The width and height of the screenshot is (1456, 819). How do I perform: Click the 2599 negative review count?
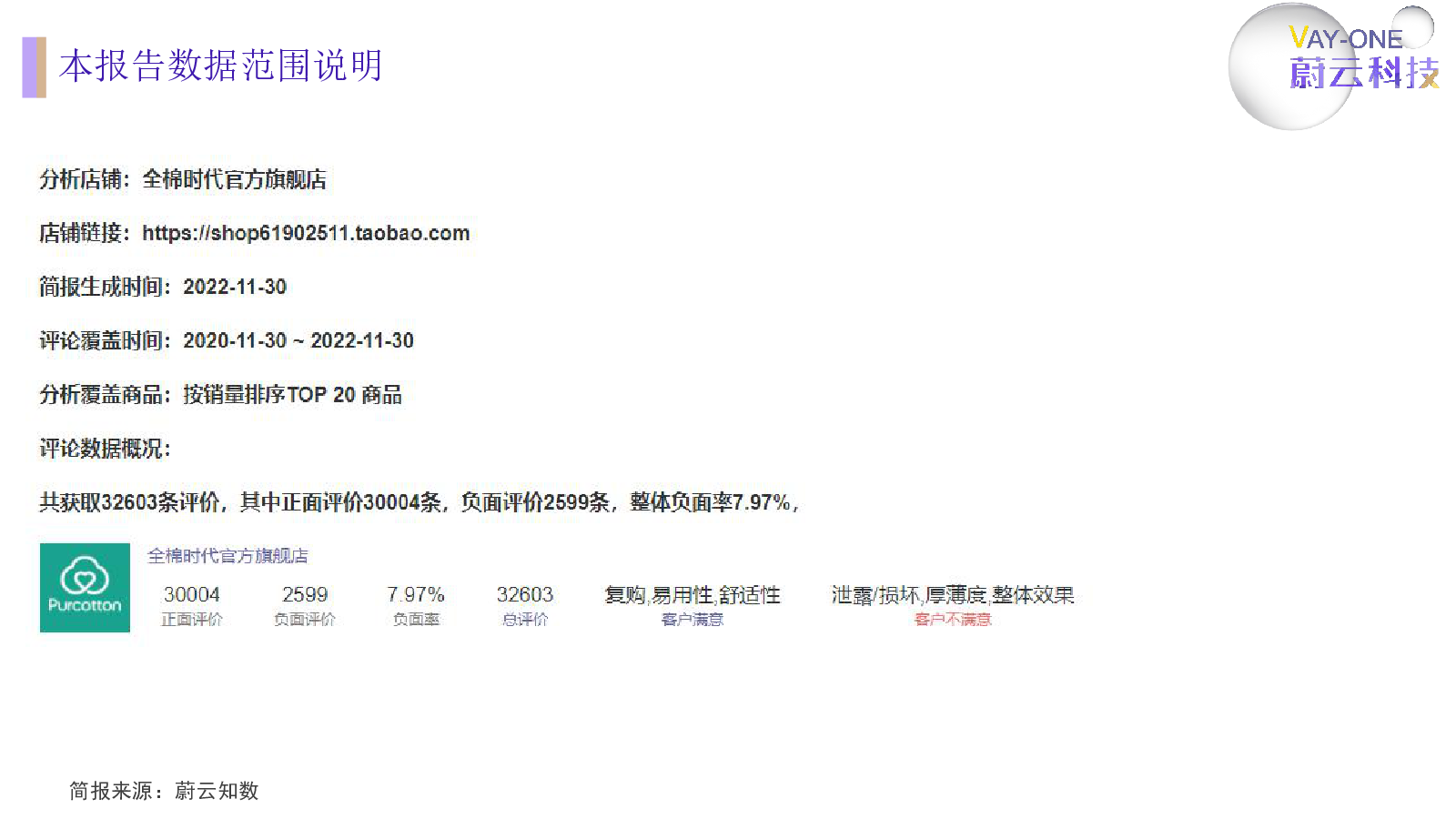pyautogui.click(x=304, y=594)
